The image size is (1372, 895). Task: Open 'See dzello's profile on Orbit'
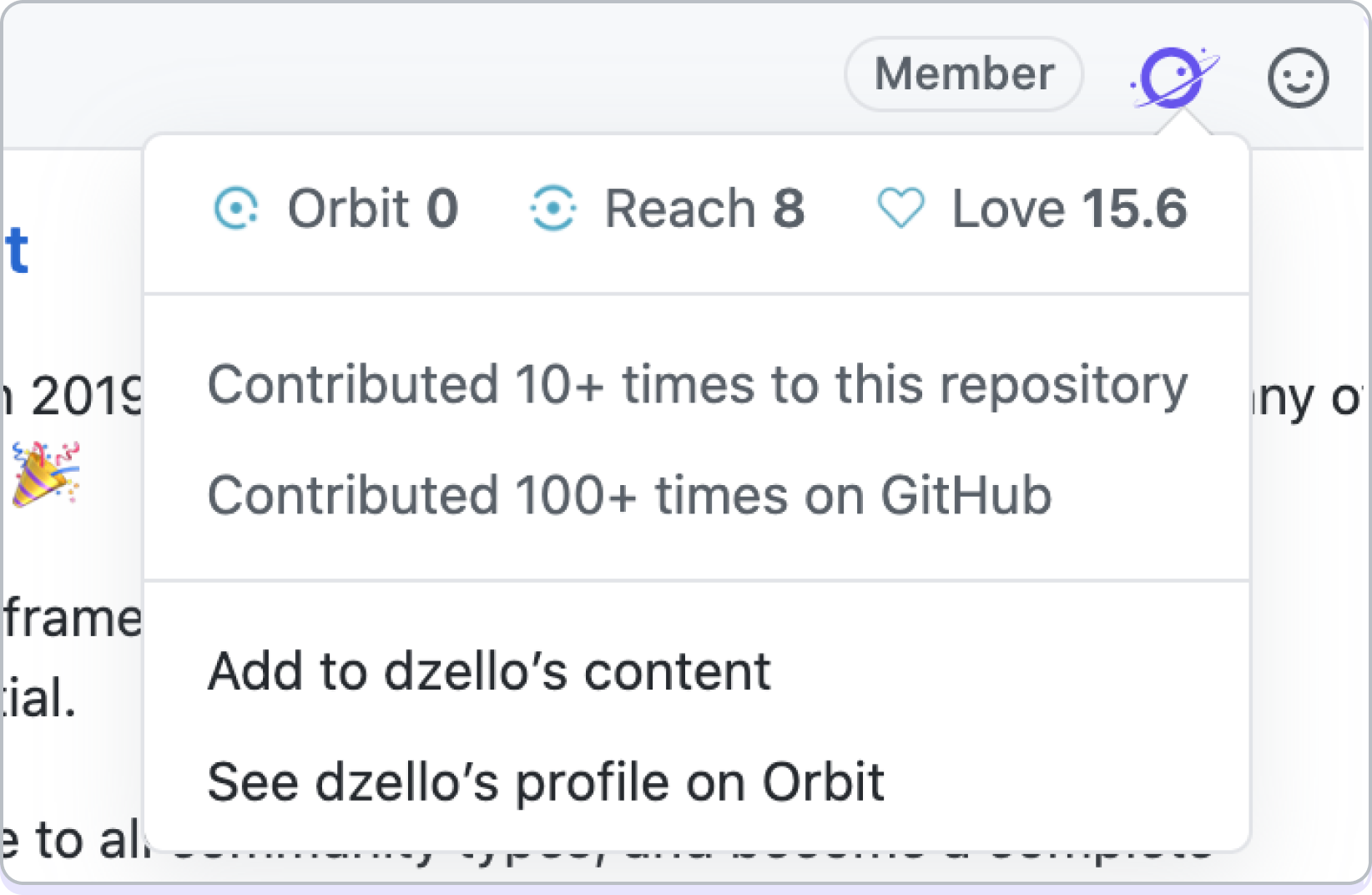click(546, 782)
